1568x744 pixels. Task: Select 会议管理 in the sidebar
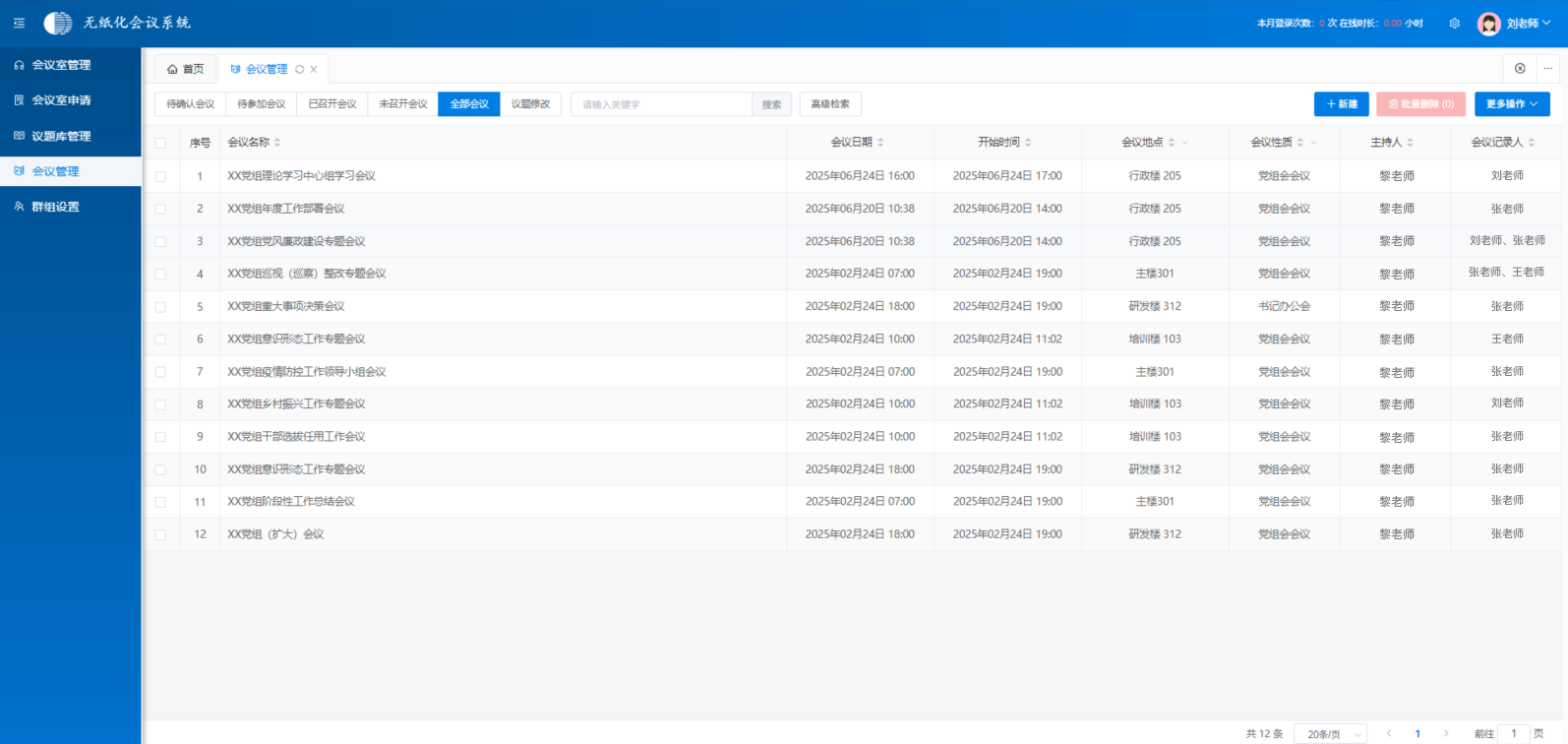(71, 171)
